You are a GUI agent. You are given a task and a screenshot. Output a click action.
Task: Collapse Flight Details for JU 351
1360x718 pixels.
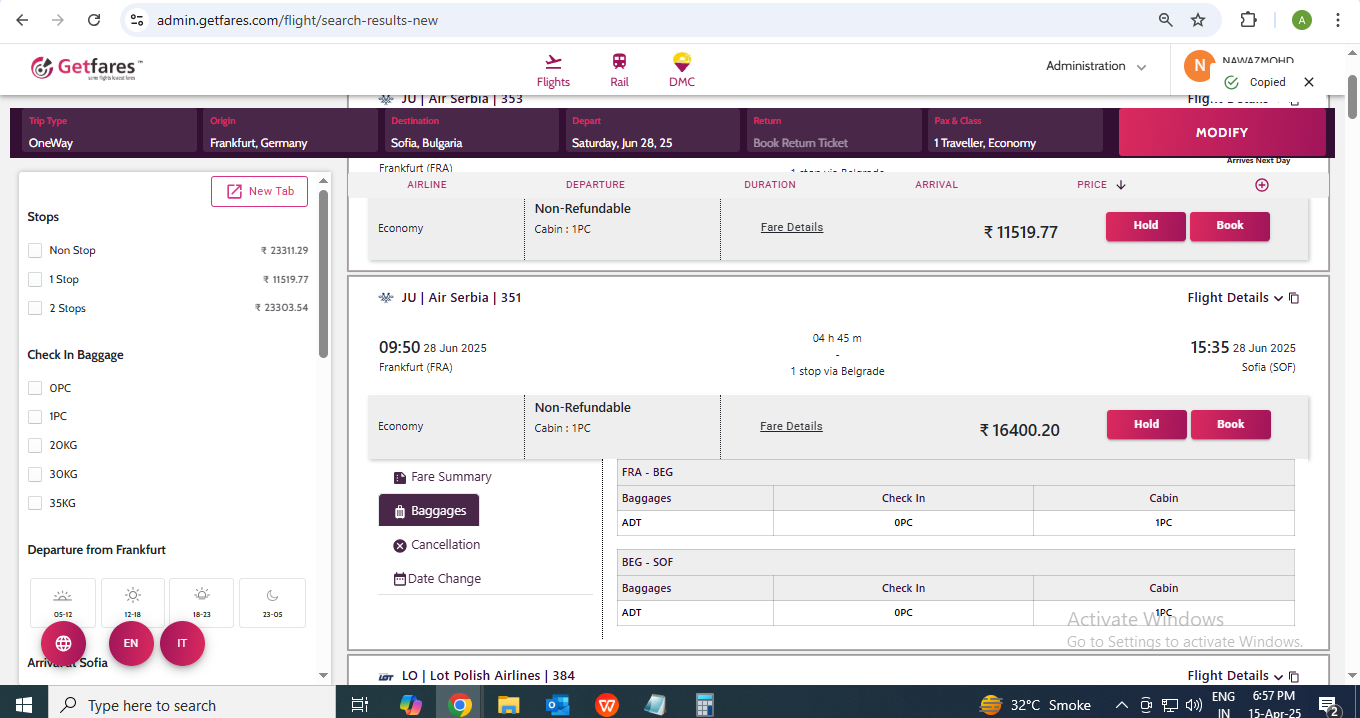click(1234, 298)
